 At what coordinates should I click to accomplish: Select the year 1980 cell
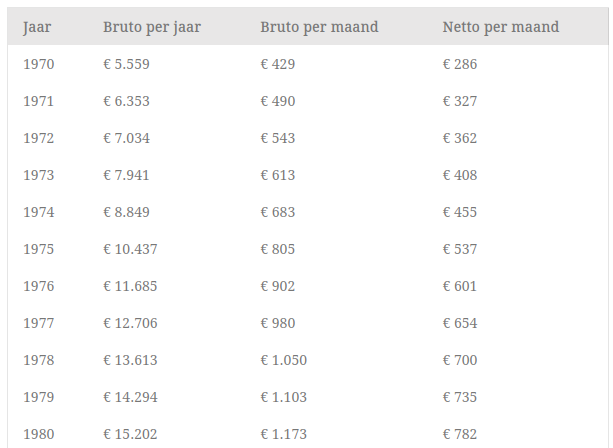click(x=38, y=434)
